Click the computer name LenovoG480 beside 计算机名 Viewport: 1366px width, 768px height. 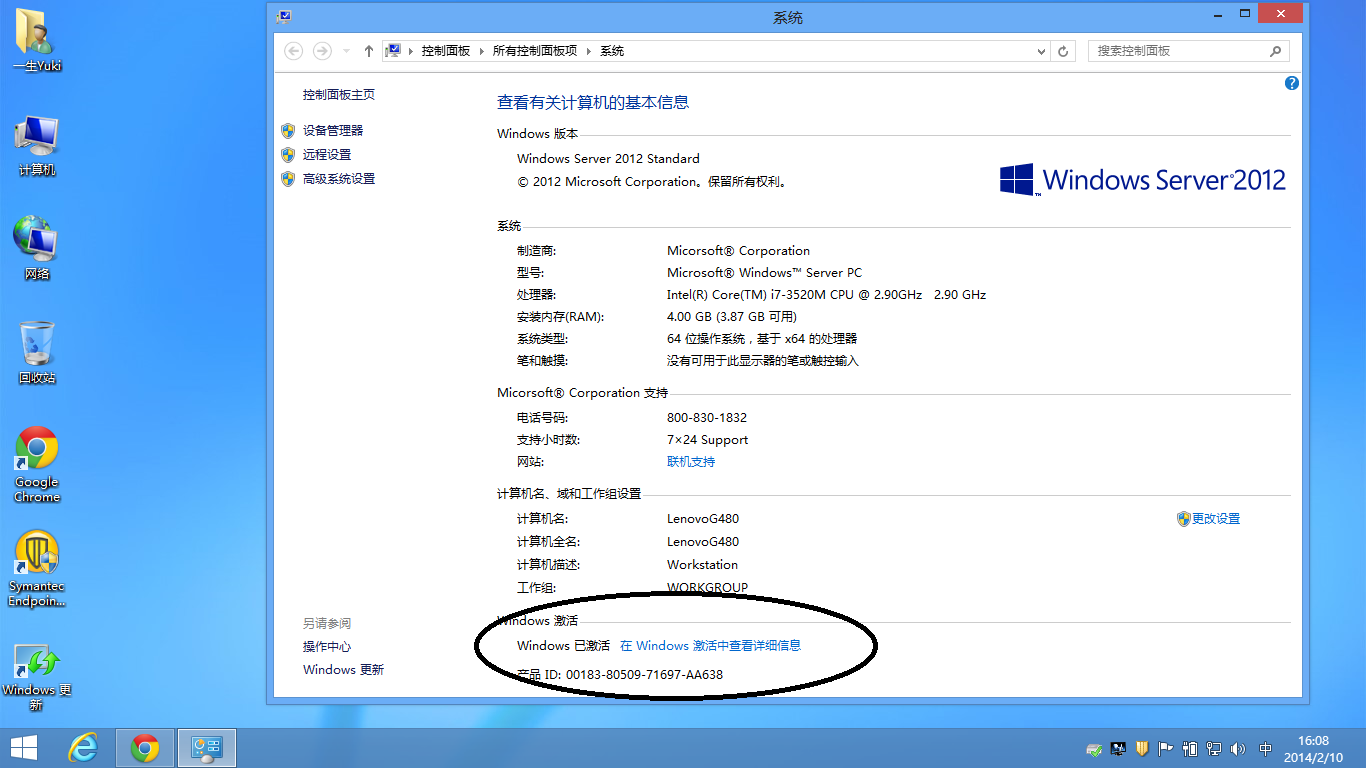tap(703, 519)
